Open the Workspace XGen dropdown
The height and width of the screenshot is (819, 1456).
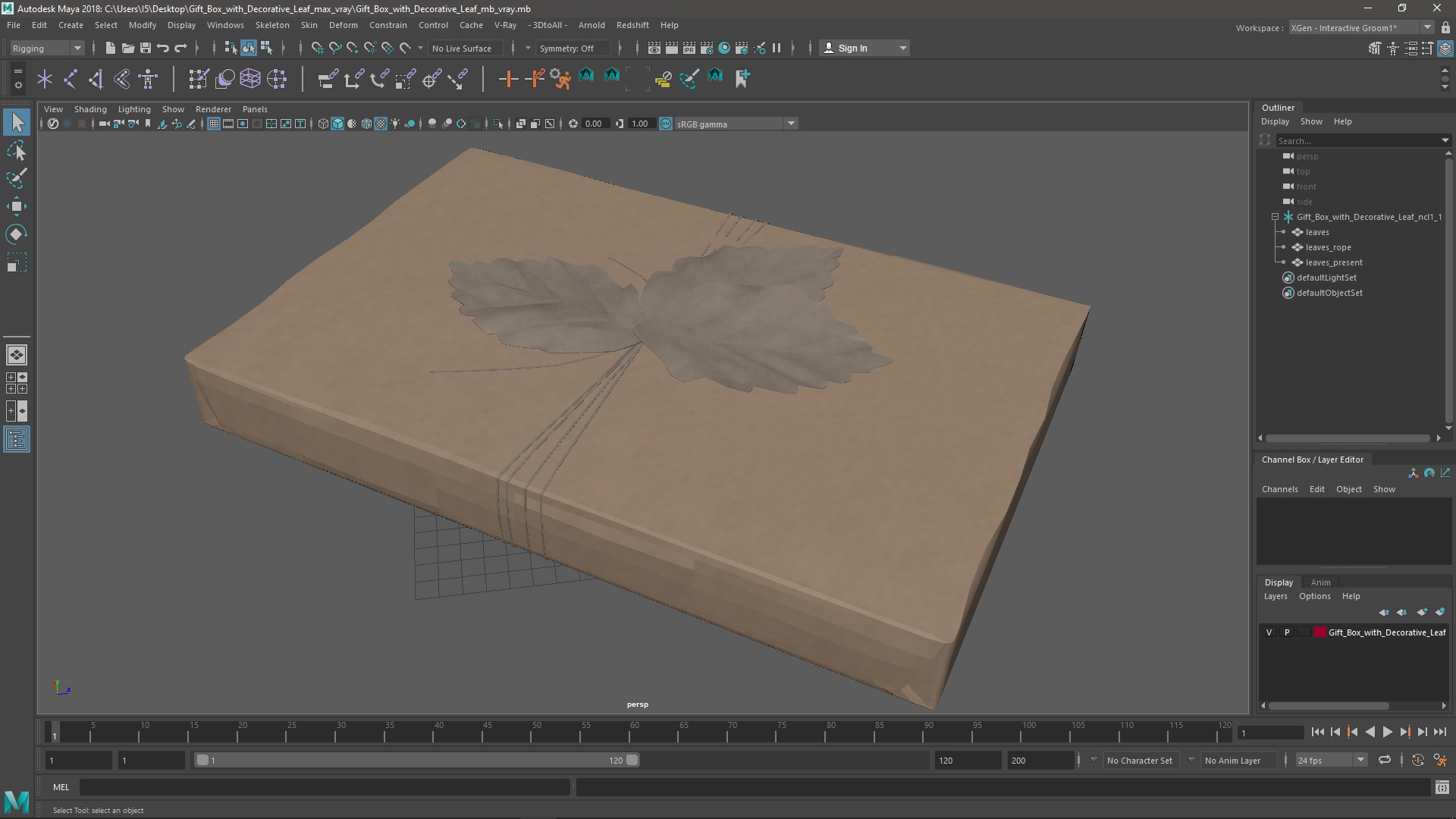[x=1360, y=27]
